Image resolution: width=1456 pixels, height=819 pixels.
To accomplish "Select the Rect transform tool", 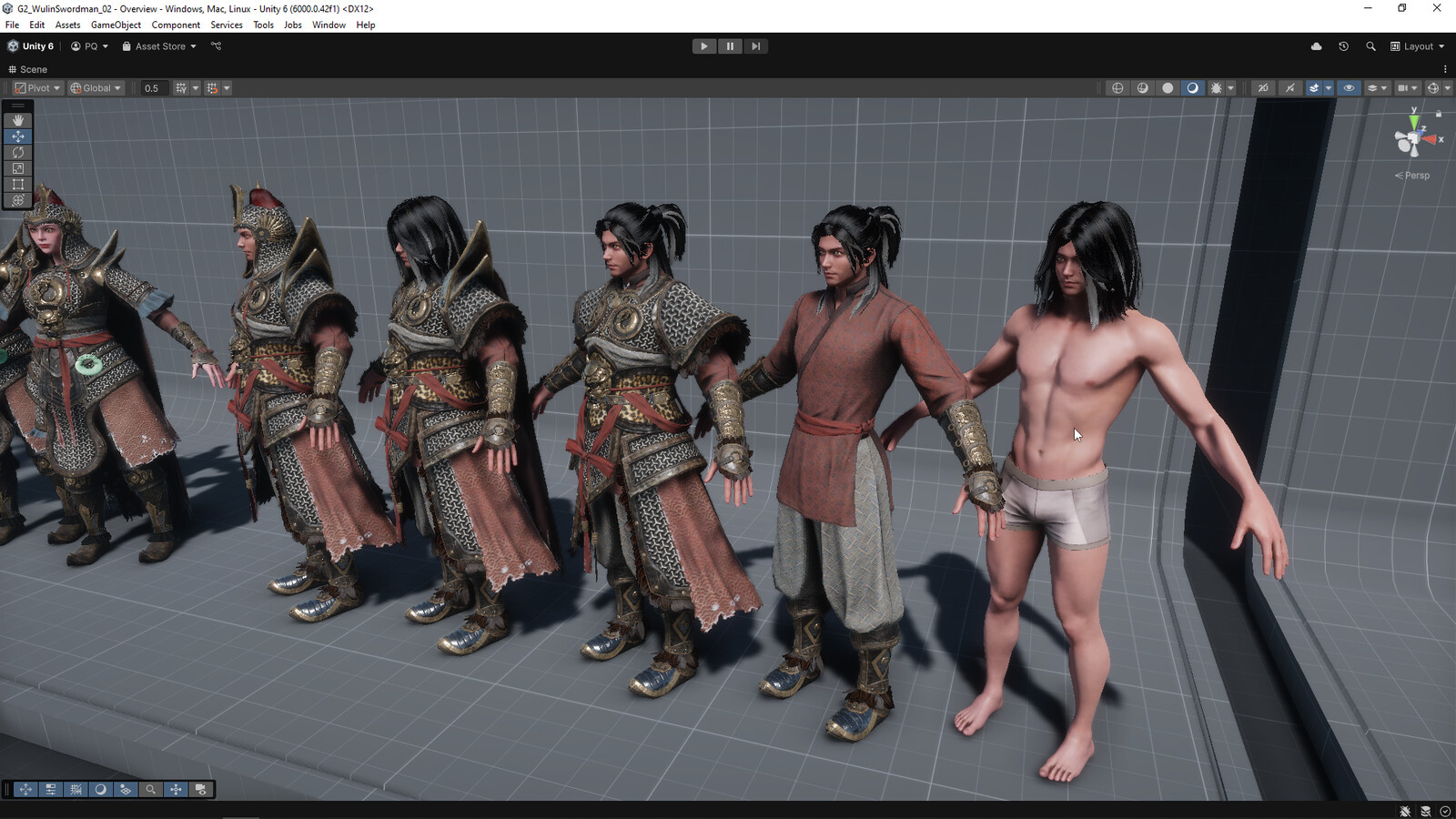I will click(x=18, y=184).
